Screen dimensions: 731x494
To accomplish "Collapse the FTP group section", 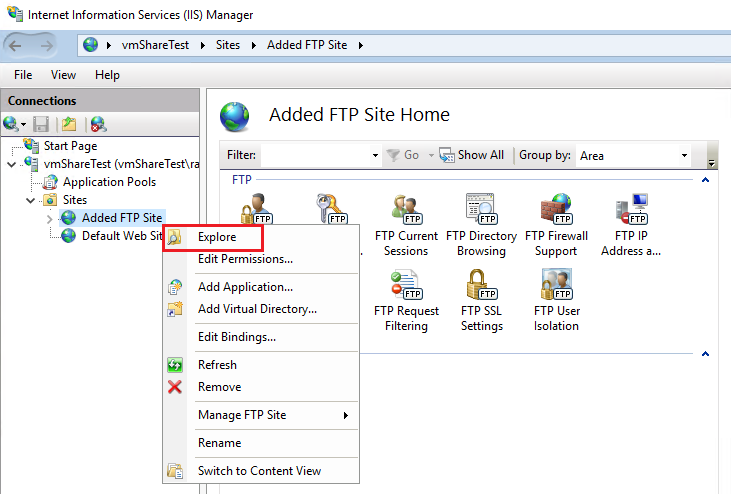I will pyautogui.click(x=705, y=180).
